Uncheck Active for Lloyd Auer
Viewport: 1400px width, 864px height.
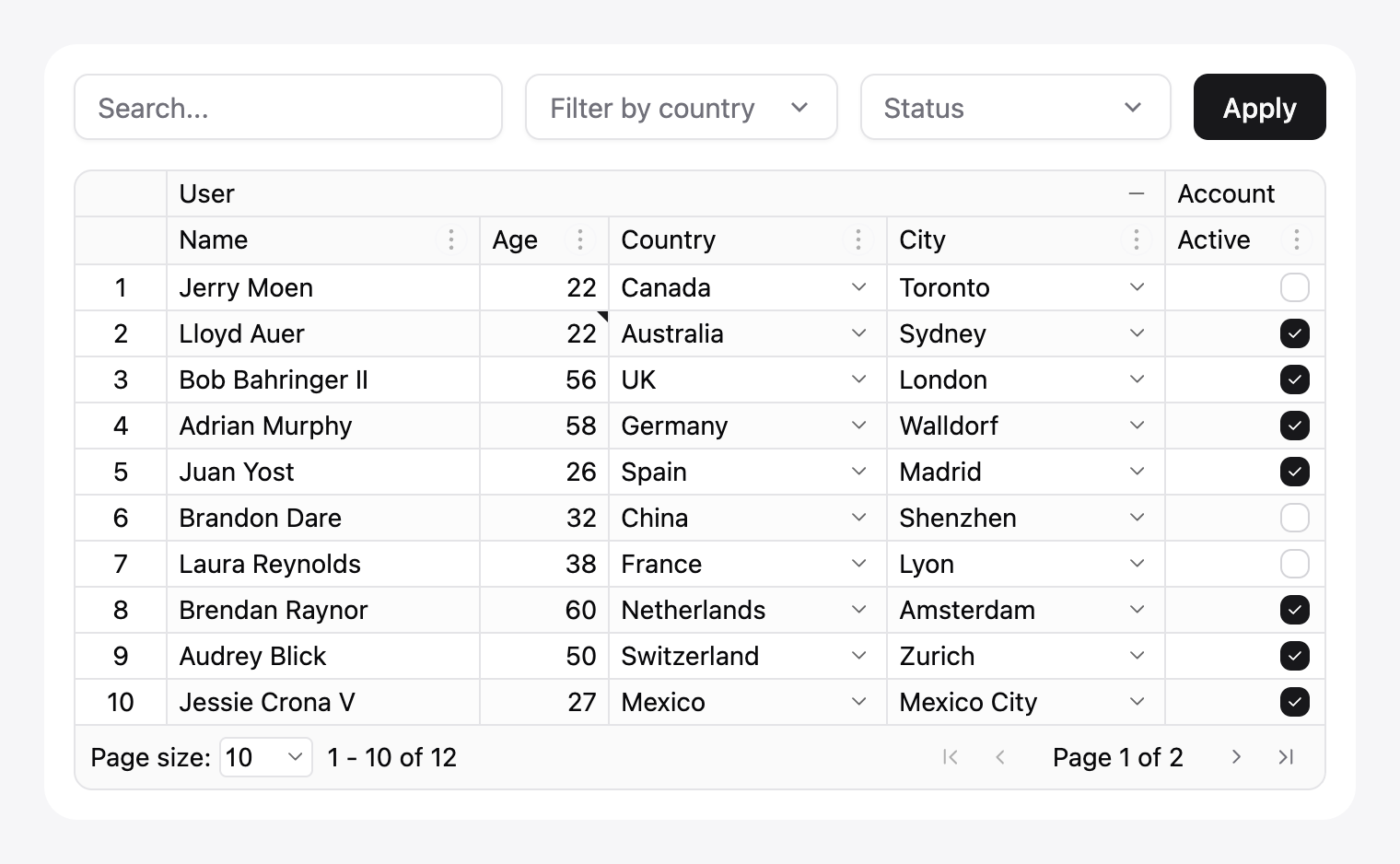1294,333
